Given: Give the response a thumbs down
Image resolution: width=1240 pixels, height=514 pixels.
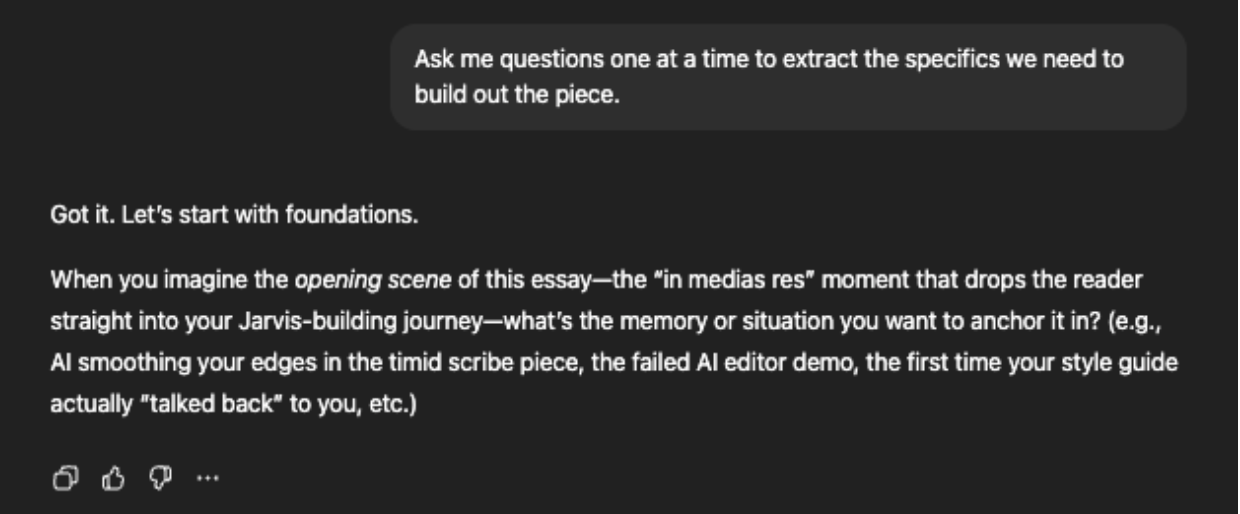Looking at the screenshot, I should point(159,479).
